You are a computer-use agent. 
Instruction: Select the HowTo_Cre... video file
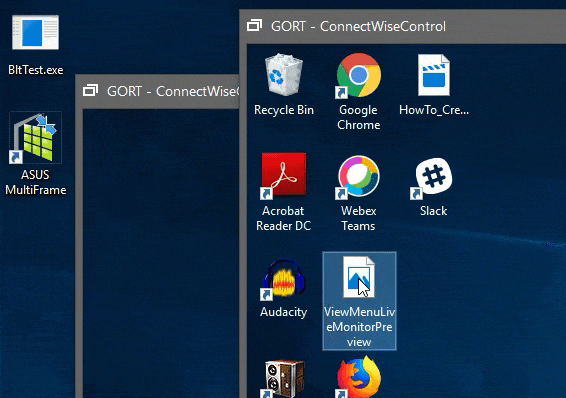coord(434,75)
